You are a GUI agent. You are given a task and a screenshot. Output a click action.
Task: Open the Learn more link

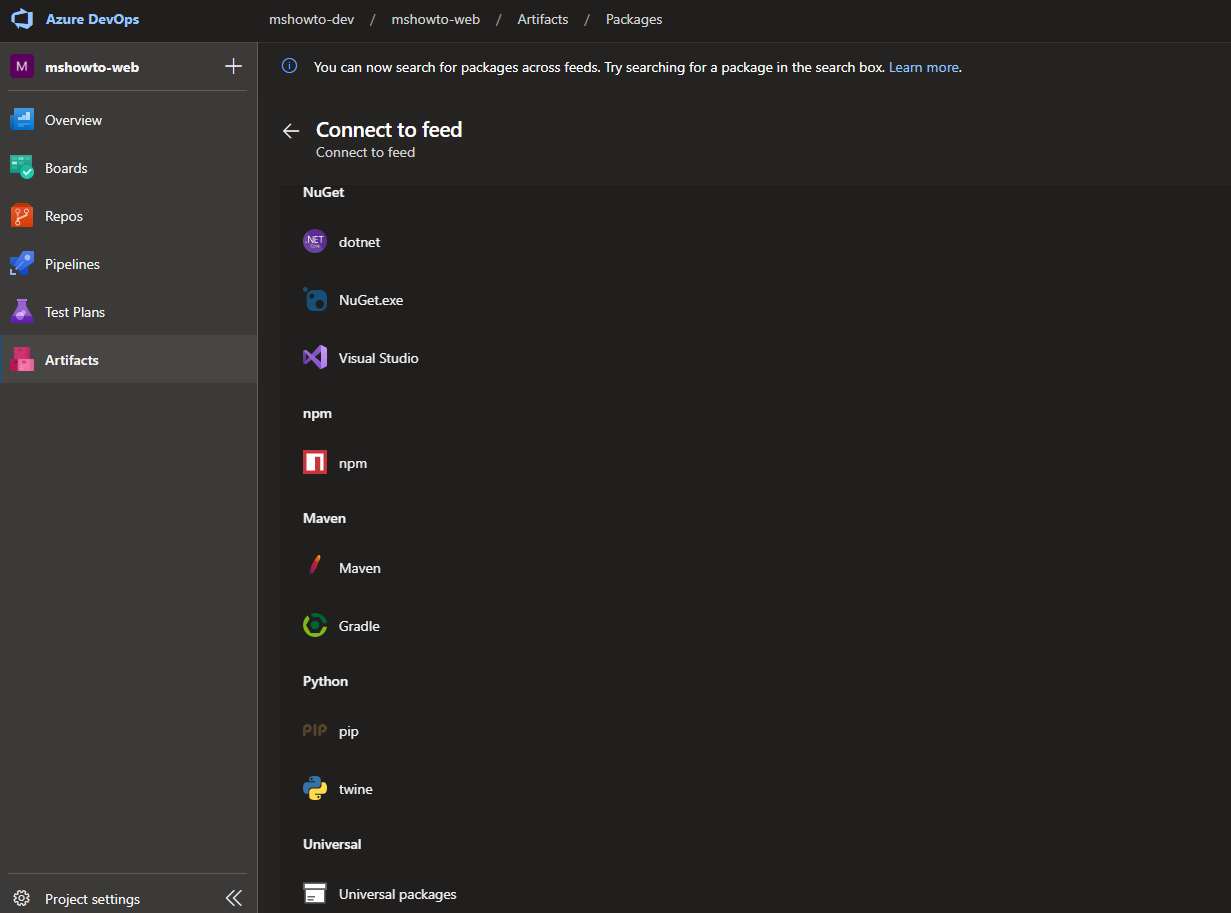pos(924,68)
